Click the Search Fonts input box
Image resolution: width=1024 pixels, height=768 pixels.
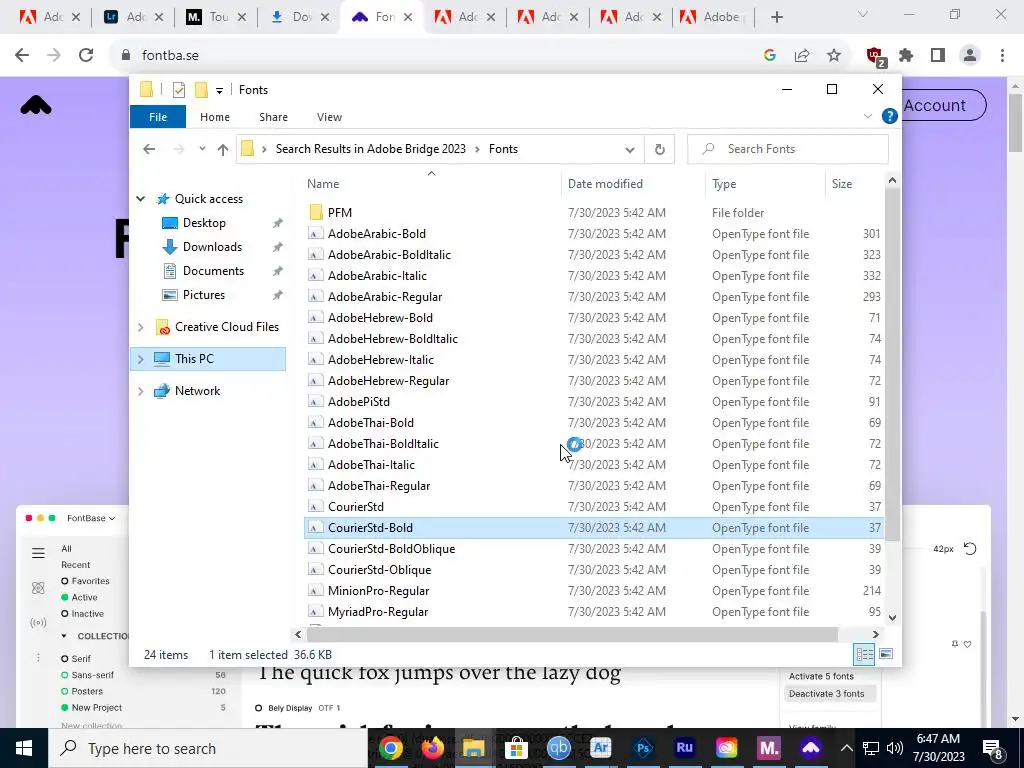(x=788, y=150)
